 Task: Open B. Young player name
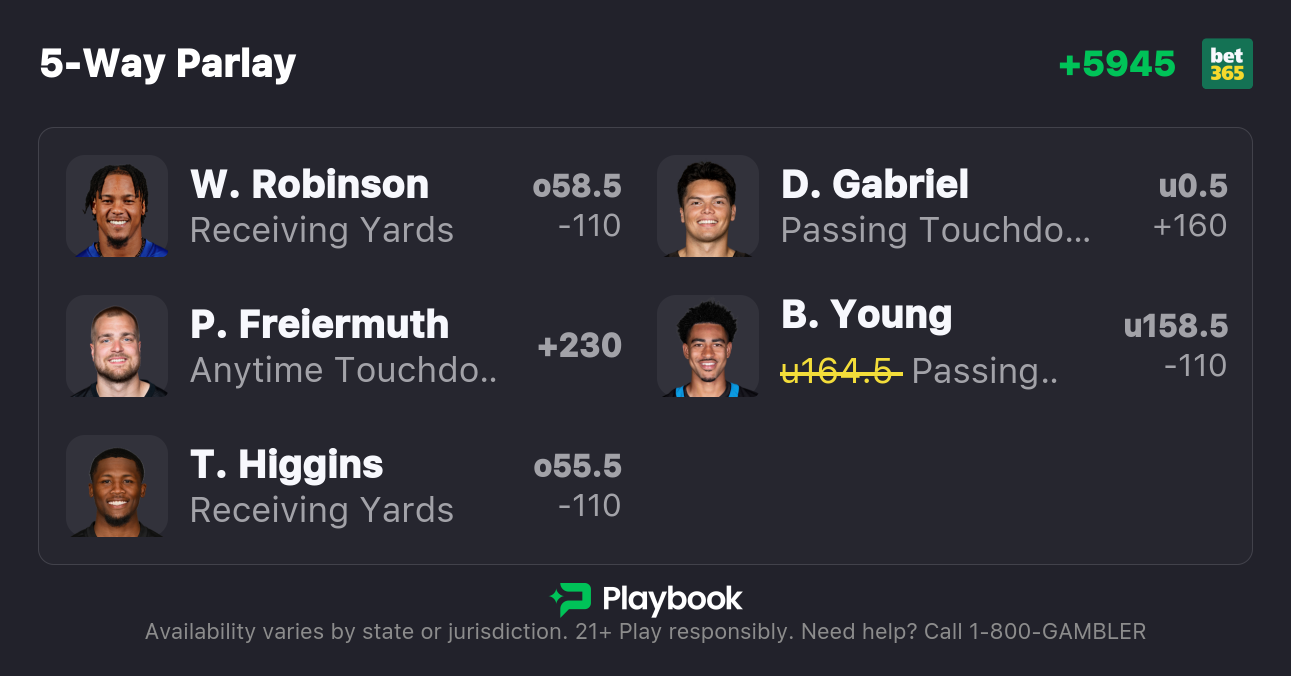[x=866, y=314]
